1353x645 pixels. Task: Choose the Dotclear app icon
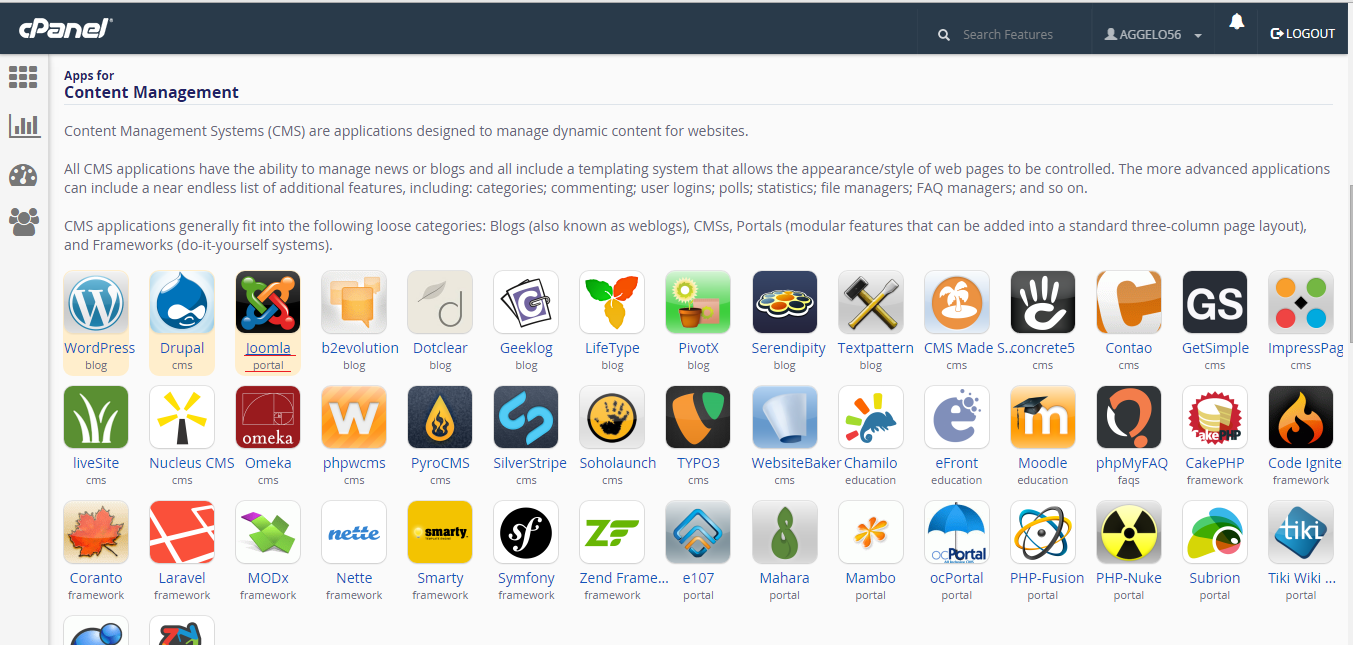coord(440,302)
